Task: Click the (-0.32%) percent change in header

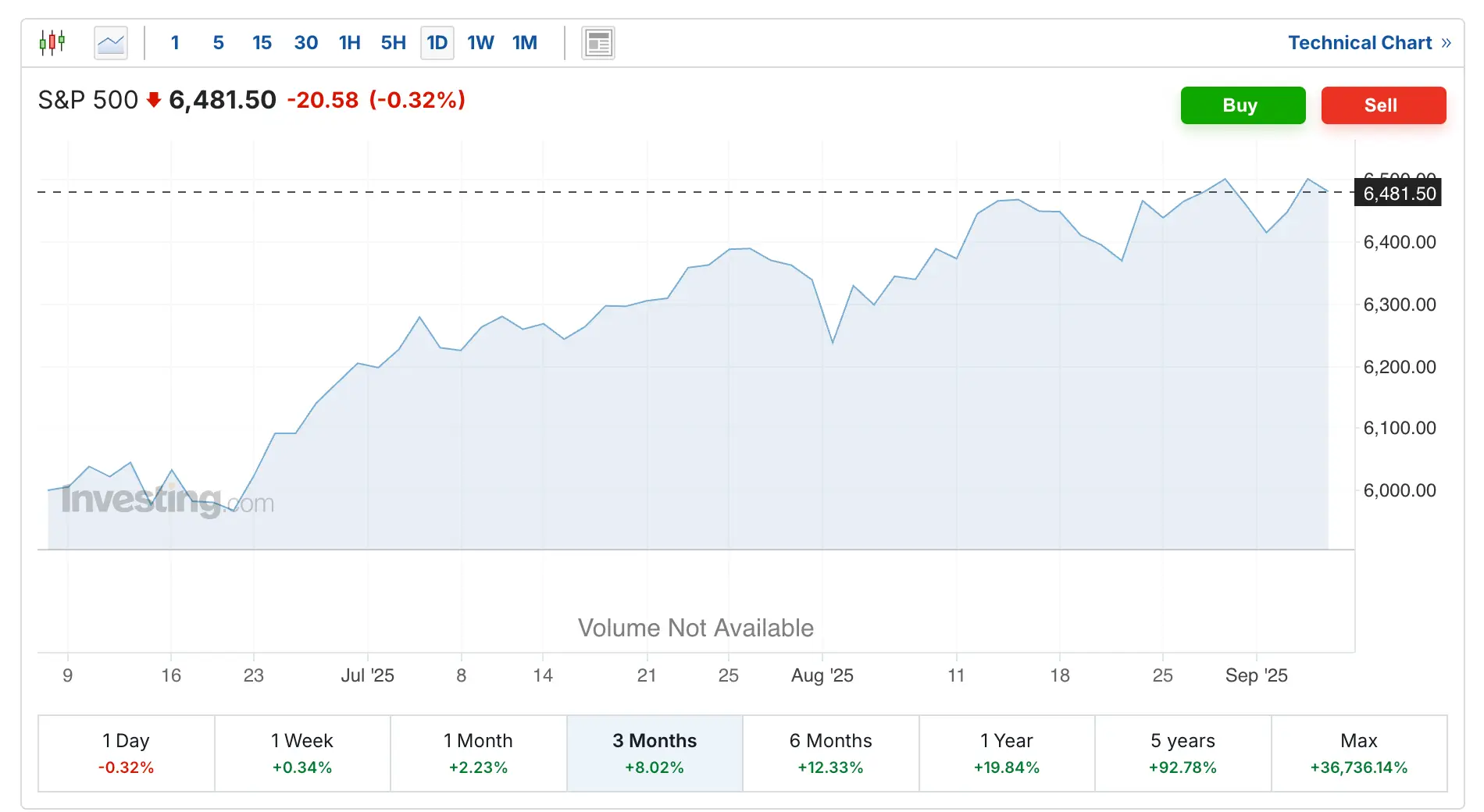Action: (417, 100)
